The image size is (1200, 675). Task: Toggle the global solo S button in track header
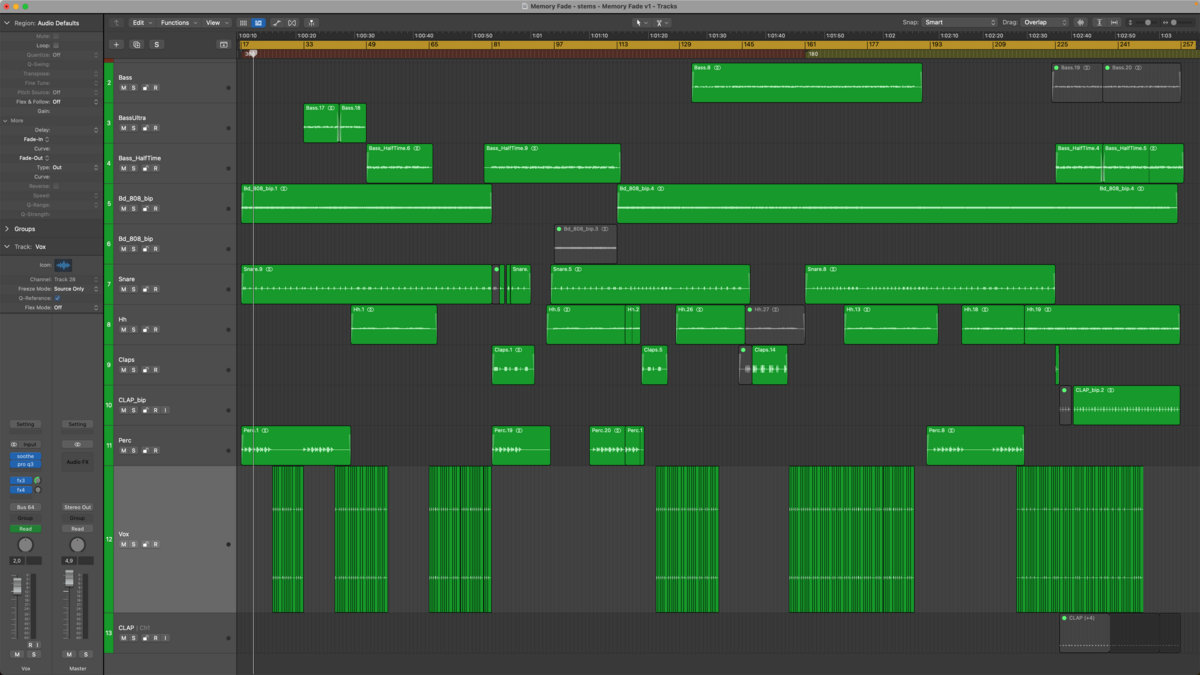point(157,45)
